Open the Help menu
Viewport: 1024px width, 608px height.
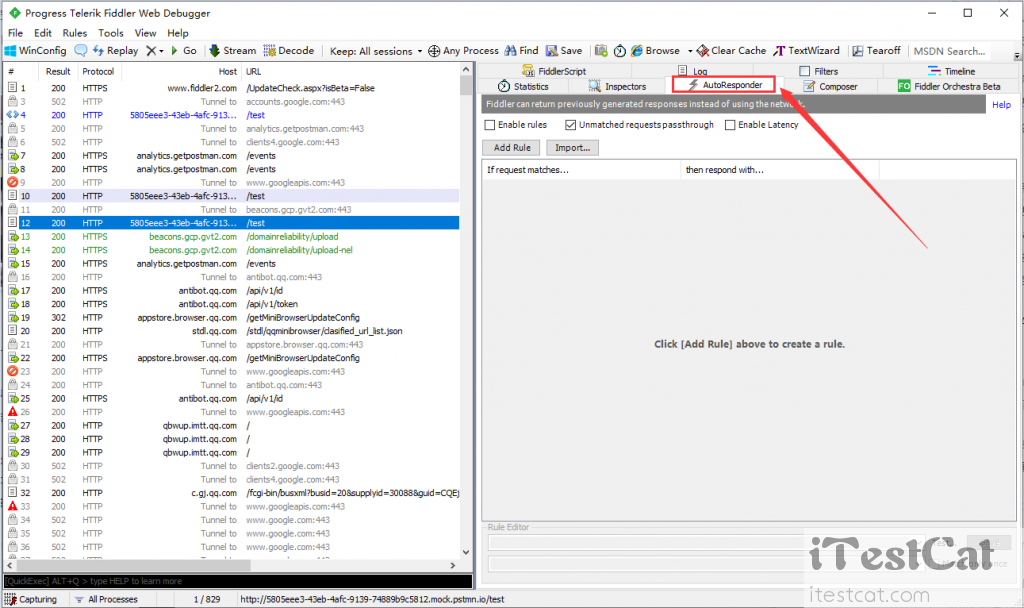pyautogui.click(x=178, y=33)
